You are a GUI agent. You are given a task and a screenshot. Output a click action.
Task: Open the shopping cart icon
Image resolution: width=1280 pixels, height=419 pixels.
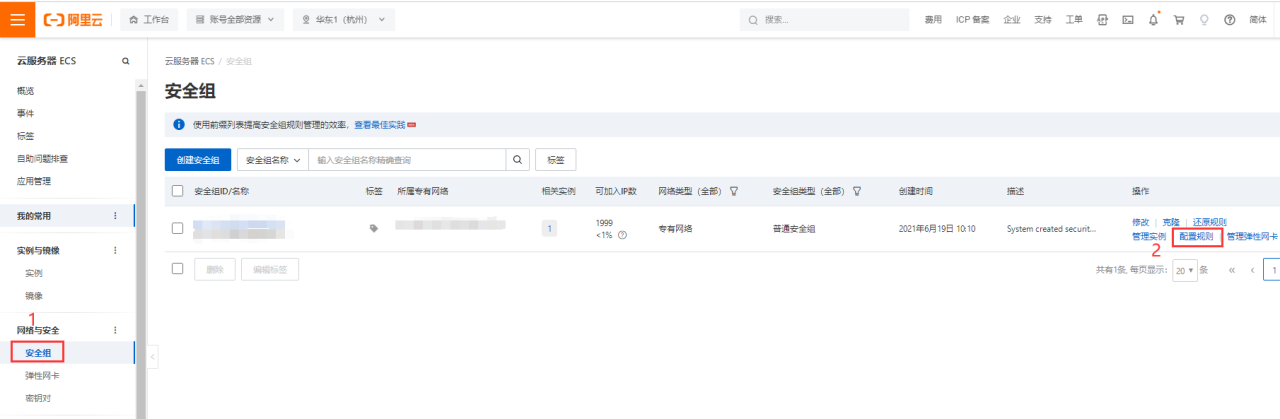(x=1179, y=20)
